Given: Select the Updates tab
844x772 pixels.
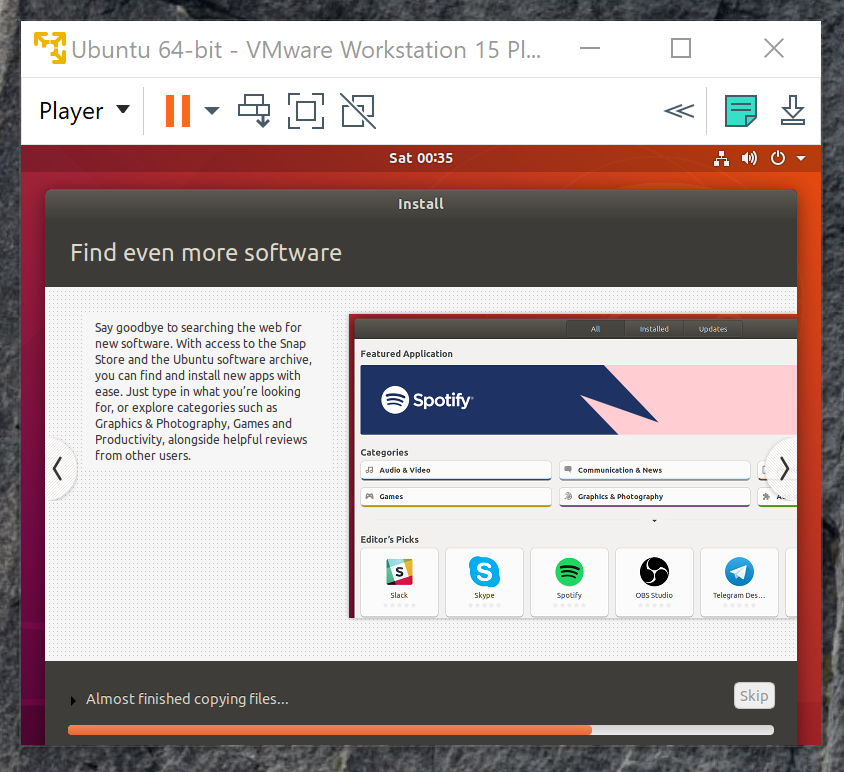Looking at the screenshot, I should tap(713, 329).
